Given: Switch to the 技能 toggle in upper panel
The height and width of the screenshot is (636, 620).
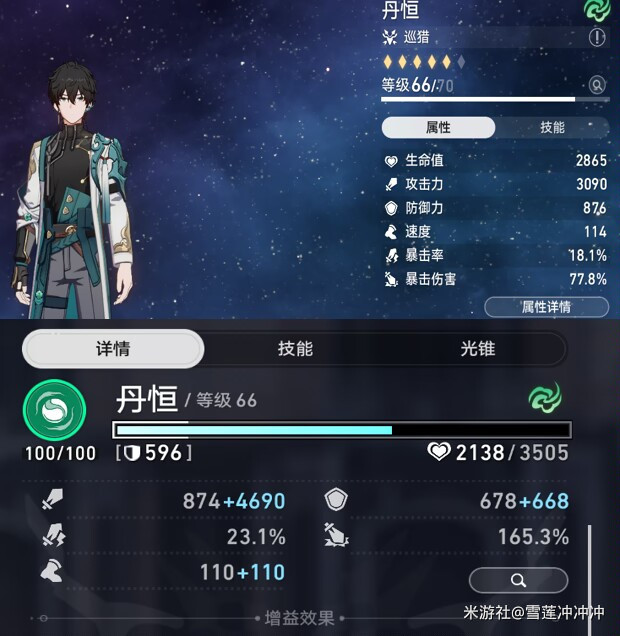Looking at the screenshot, I should [552, 127].
